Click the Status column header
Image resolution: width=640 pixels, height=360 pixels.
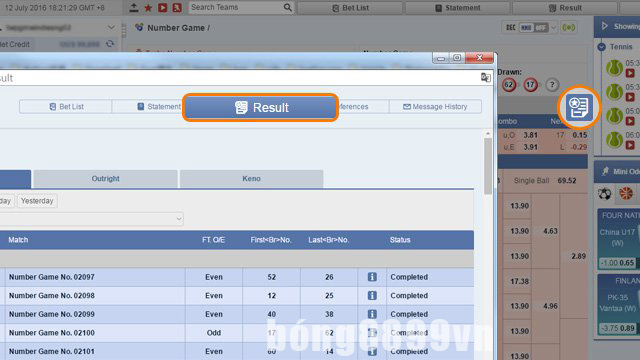tap(400, 240)
